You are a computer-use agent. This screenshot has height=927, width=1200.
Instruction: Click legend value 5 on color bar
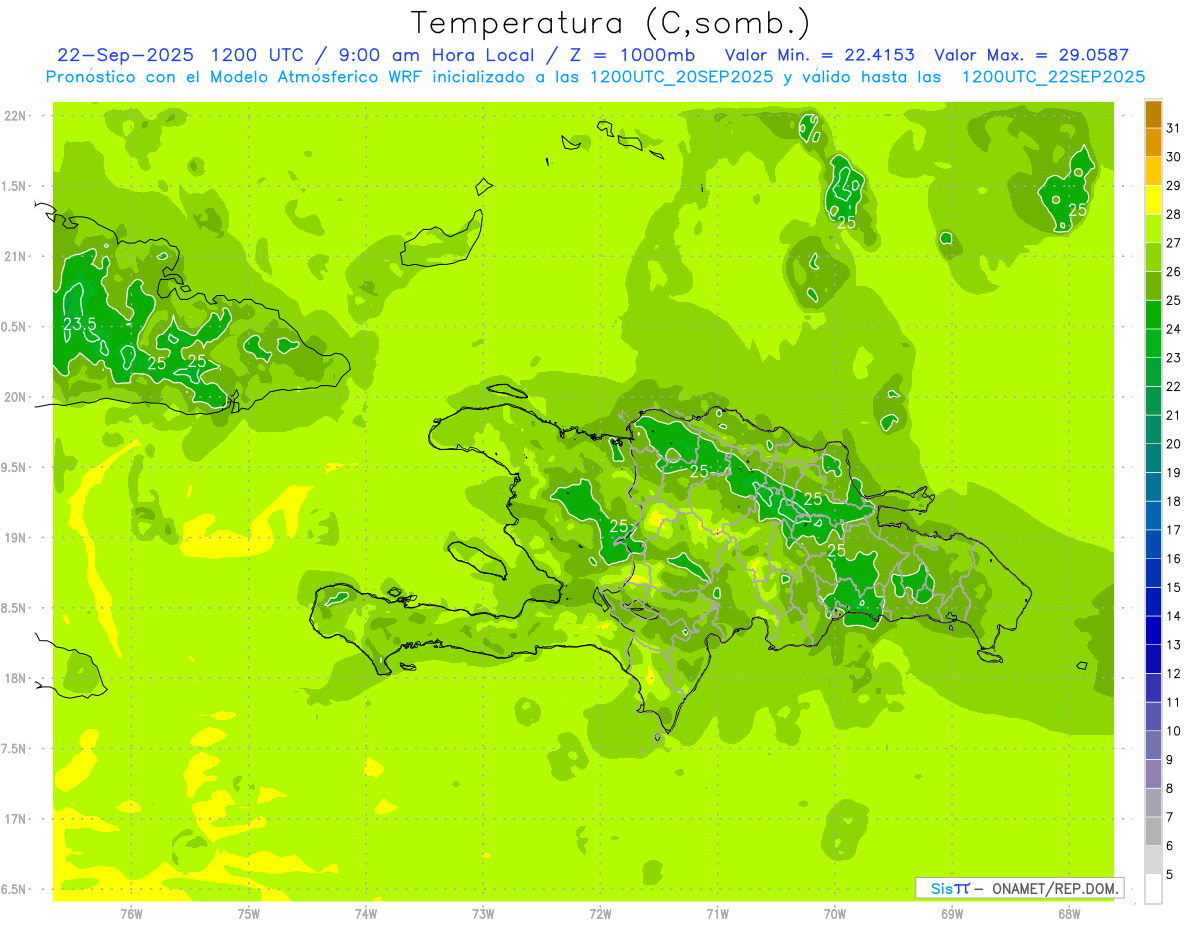1171,875
